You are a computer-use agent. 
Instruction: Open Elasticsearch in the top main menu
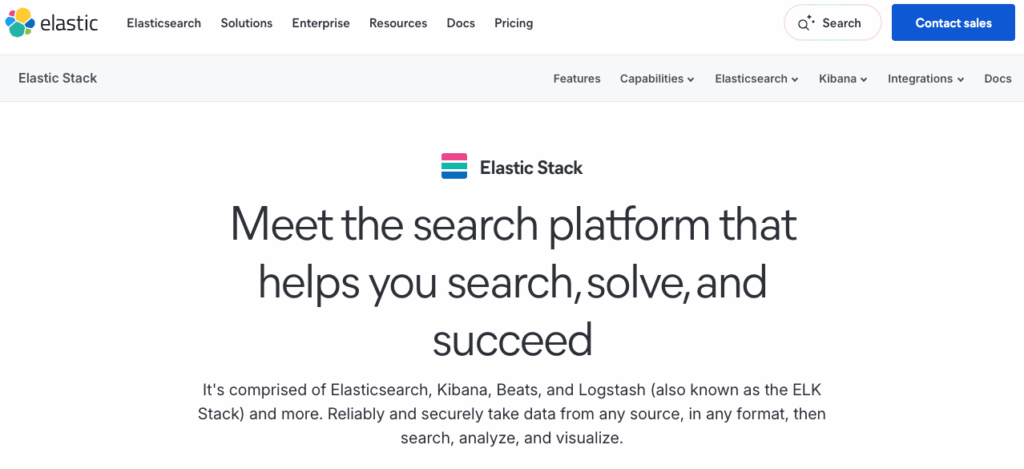(164, 23)
